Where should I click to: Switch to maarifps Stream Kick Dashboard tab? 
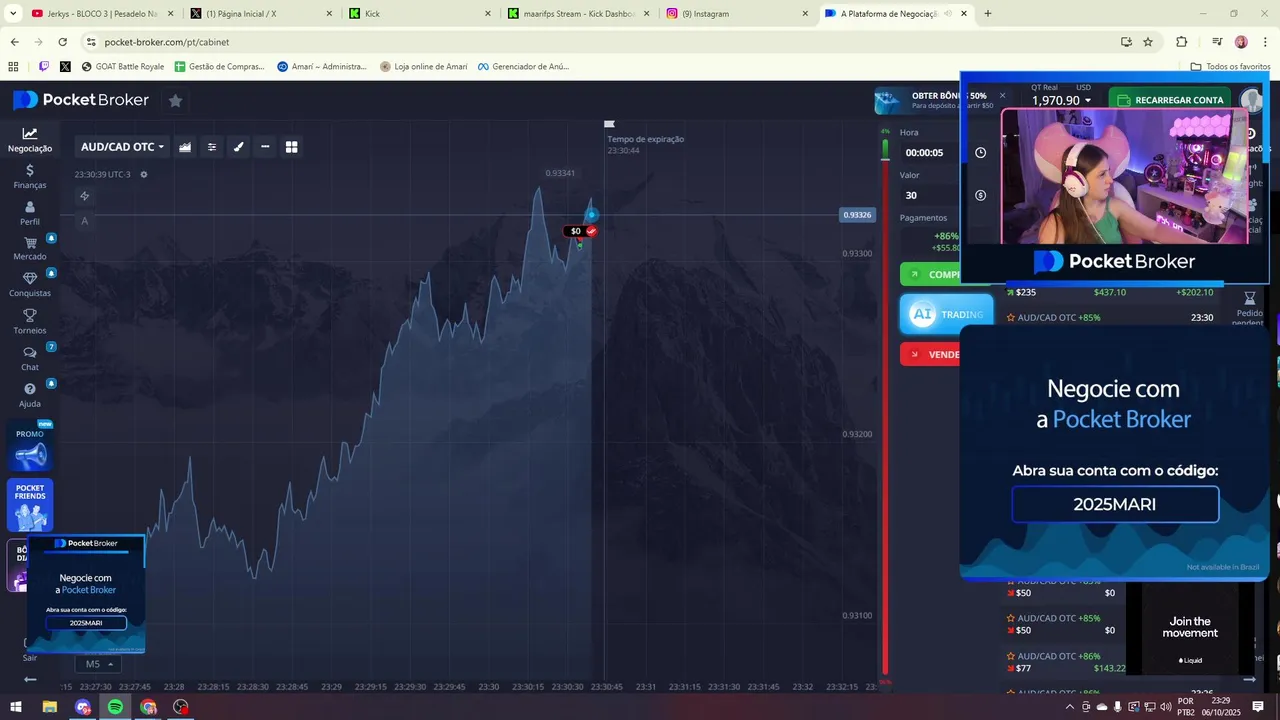click(x=577, y=14)
